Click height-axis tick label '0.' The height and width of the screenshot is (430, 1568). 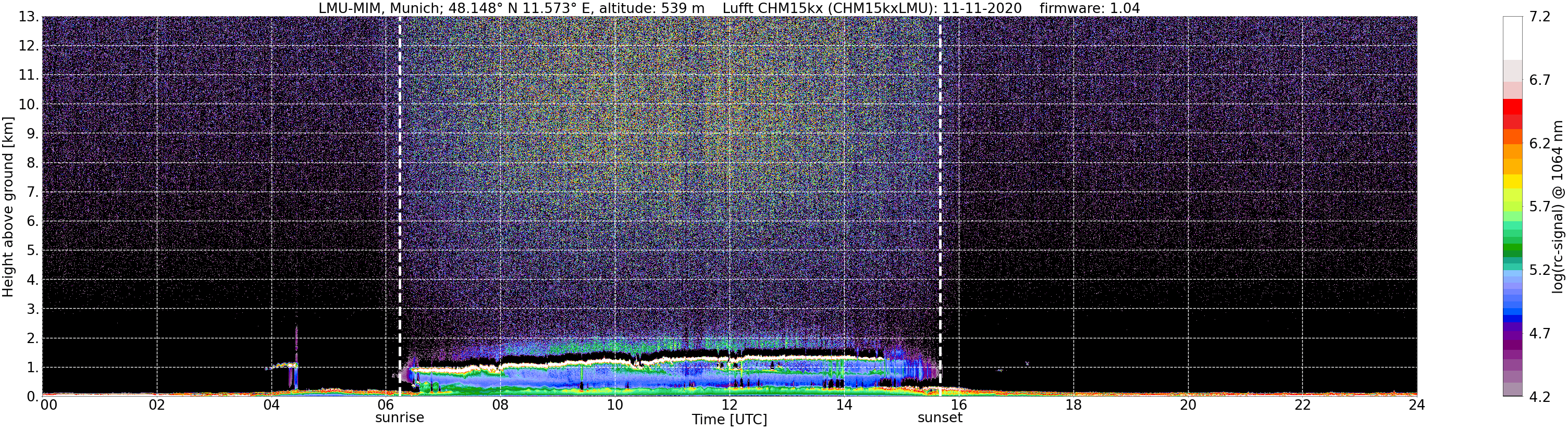click(33, 397)
